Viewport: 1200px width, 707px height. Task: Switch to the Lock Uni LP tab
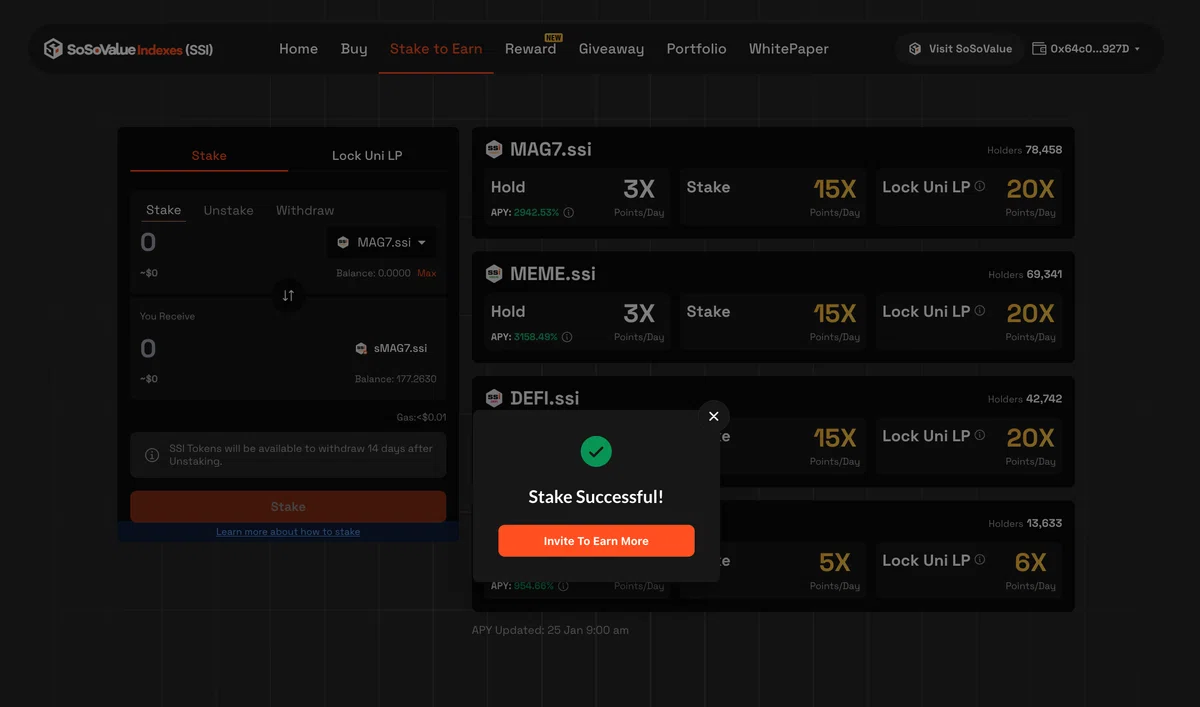(x=367, y=156)
